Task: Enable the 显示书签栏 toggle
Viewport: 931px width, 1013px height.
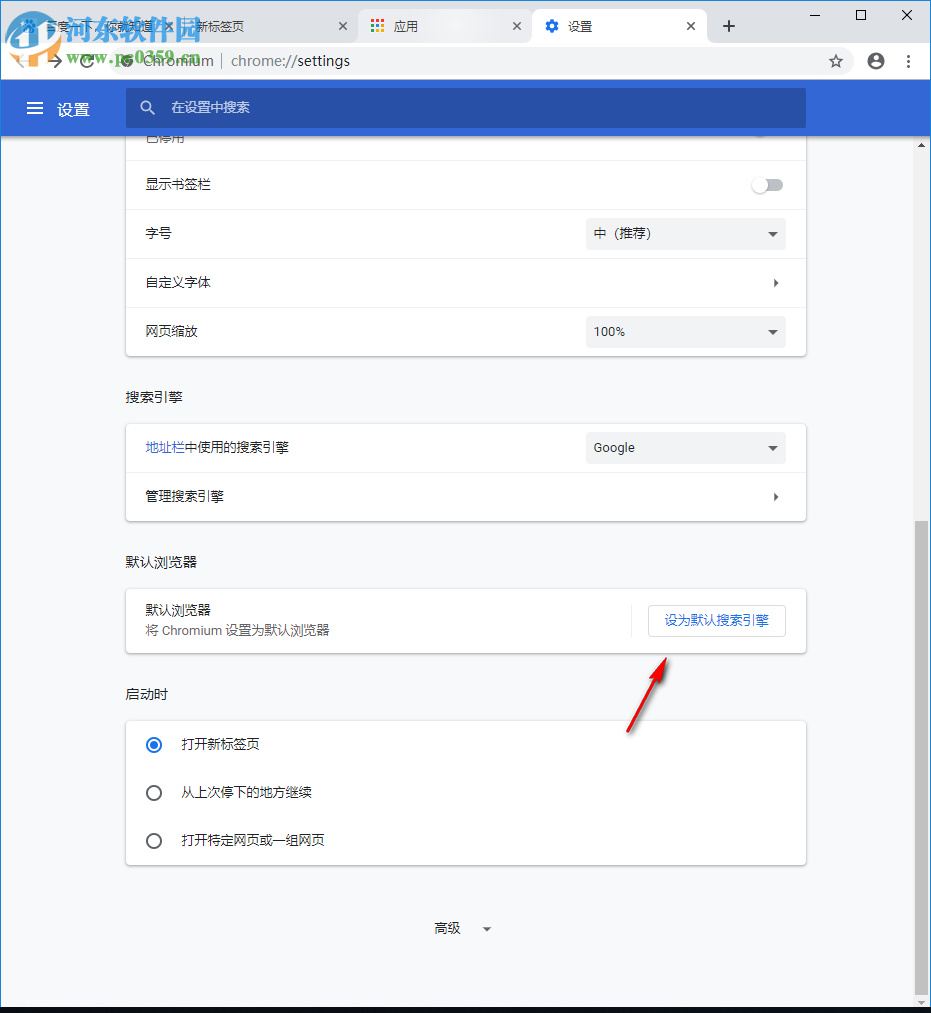Action: [767, 184]
